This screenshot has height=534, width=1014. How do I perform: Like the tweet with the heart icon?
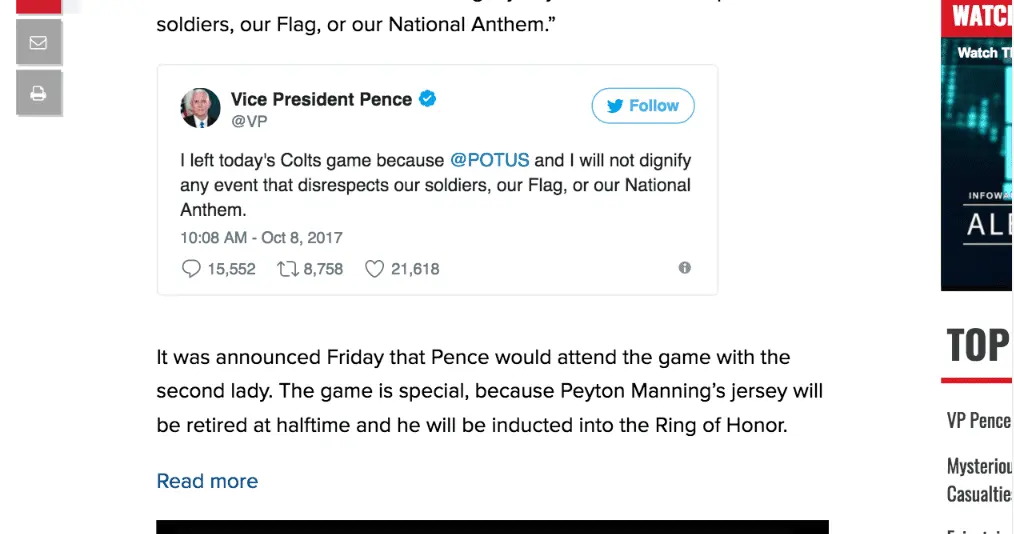coord(374,269)
